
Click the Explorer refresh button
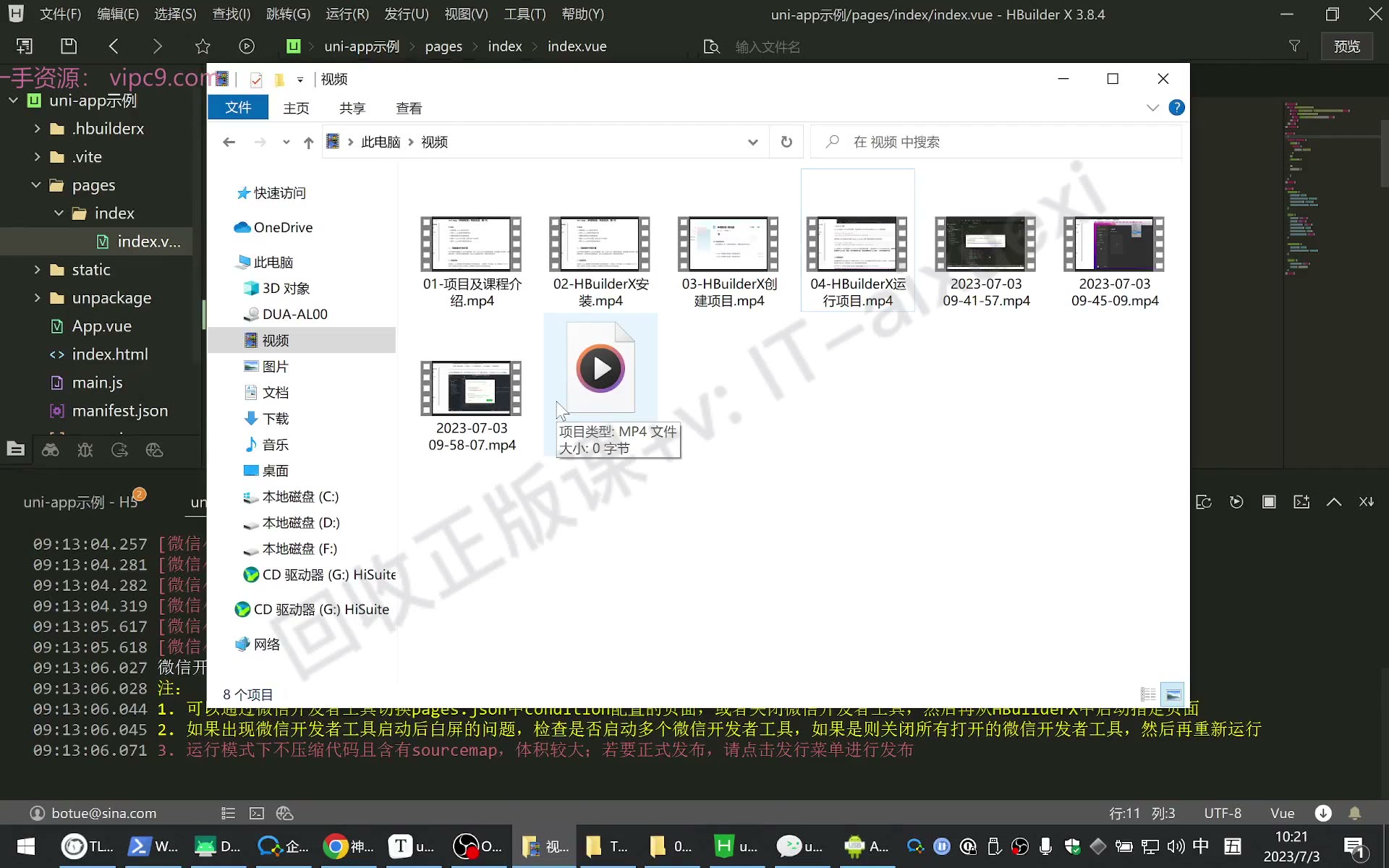pos(786,142)
